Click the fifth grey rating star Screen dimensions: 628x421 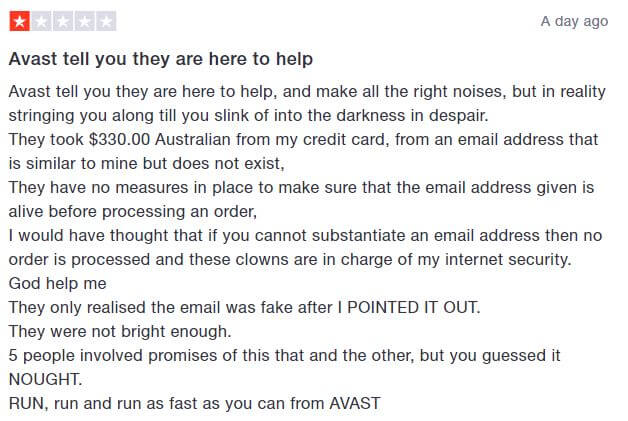106,22
